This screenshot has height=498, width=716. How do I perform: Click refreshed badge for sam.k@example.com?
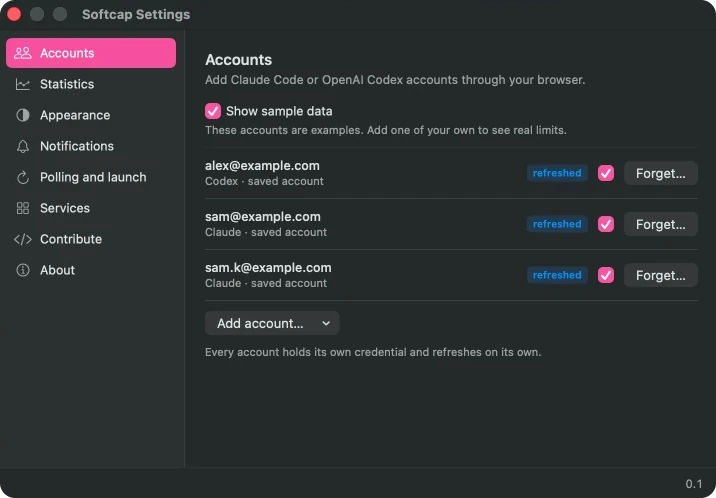coord(557,275)
